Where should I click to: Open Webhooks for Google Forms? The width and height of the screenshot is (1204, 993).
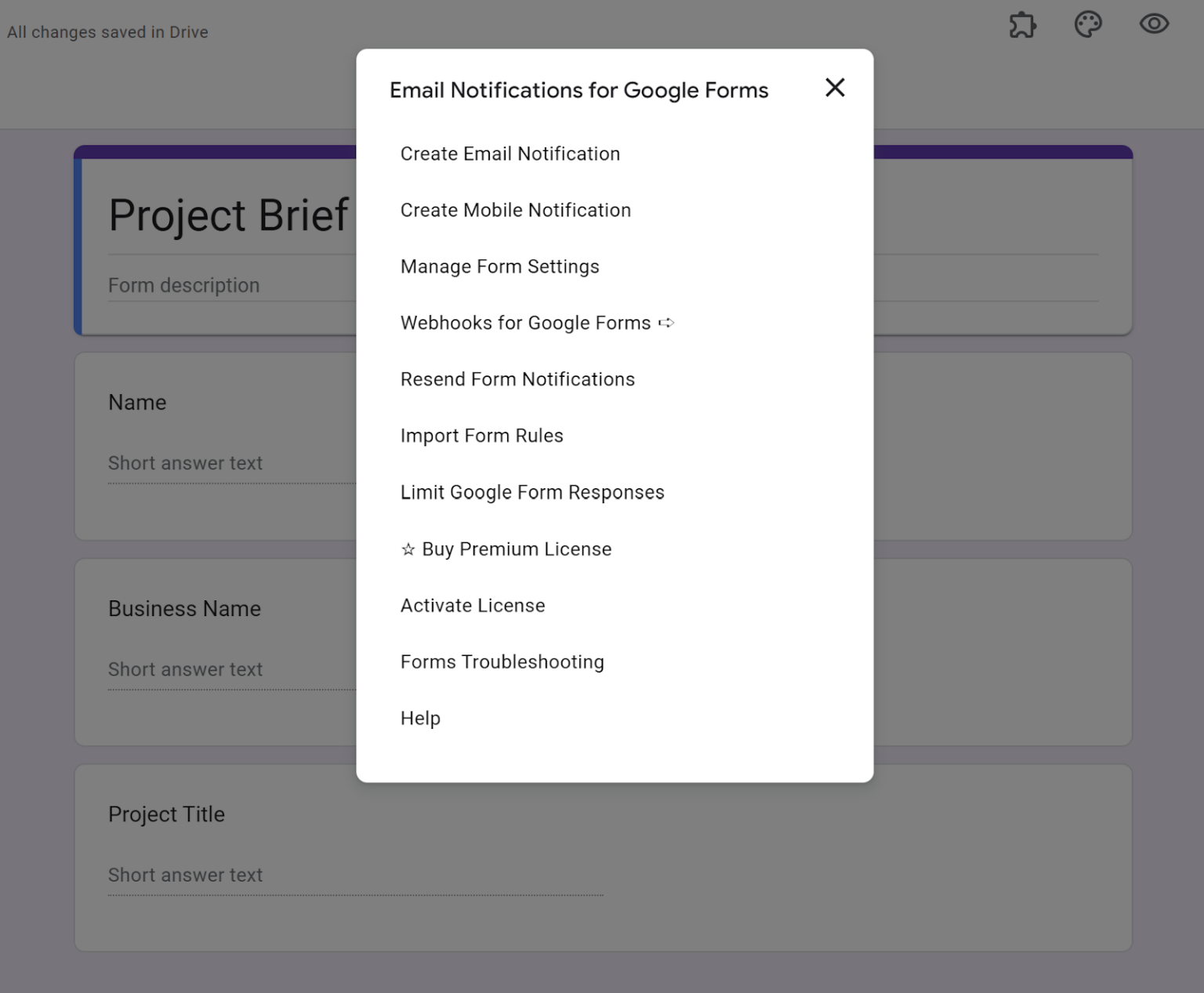point(525,323)
